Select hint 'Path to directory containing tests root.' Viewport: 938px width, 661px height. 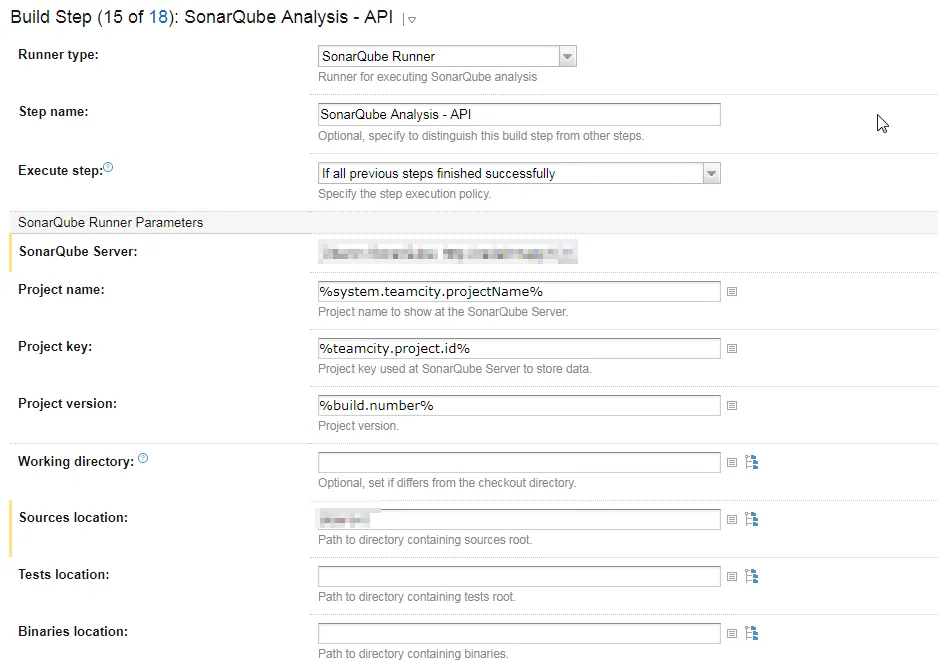416,597
